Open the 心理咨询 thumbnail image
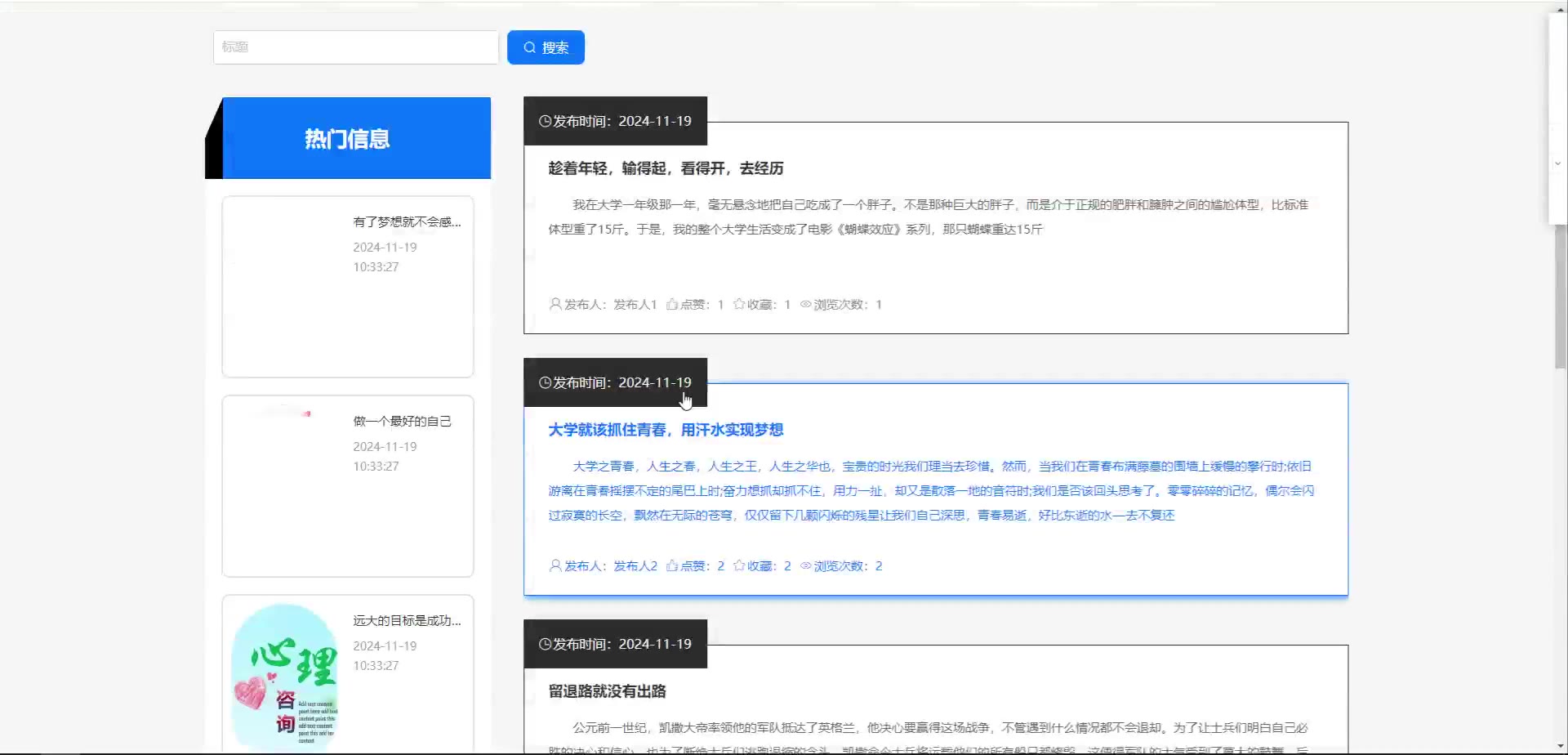This screenshot has height=755, width=1568. pyautogui.click(x=284, y=674)
